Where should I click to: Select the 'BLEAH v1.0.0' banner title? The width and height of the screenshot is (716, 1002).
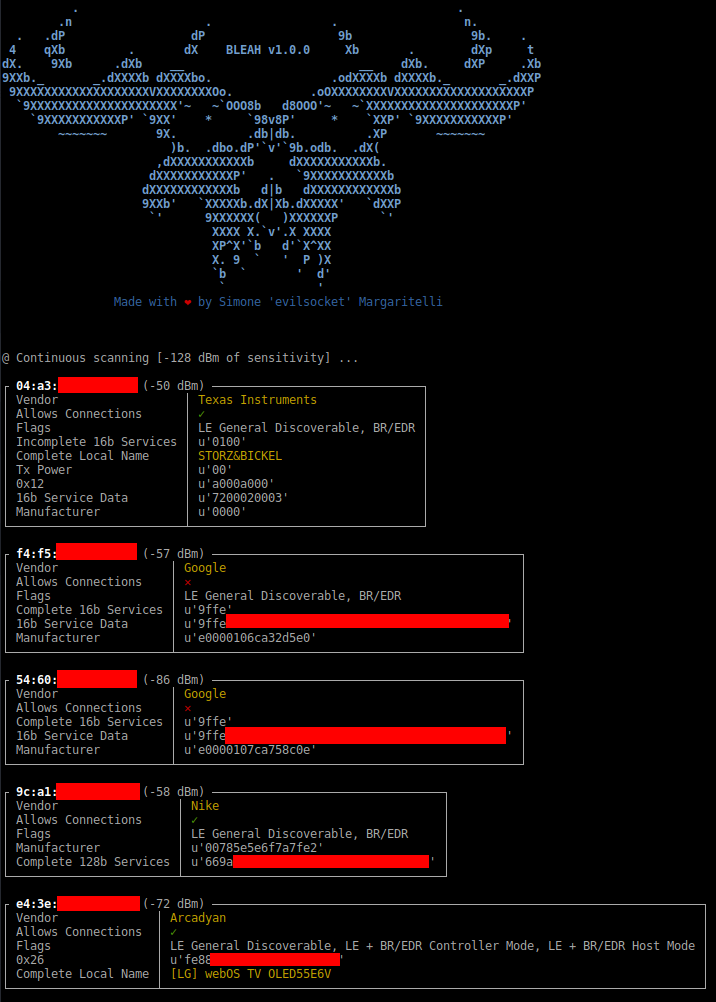click(268, 50)
